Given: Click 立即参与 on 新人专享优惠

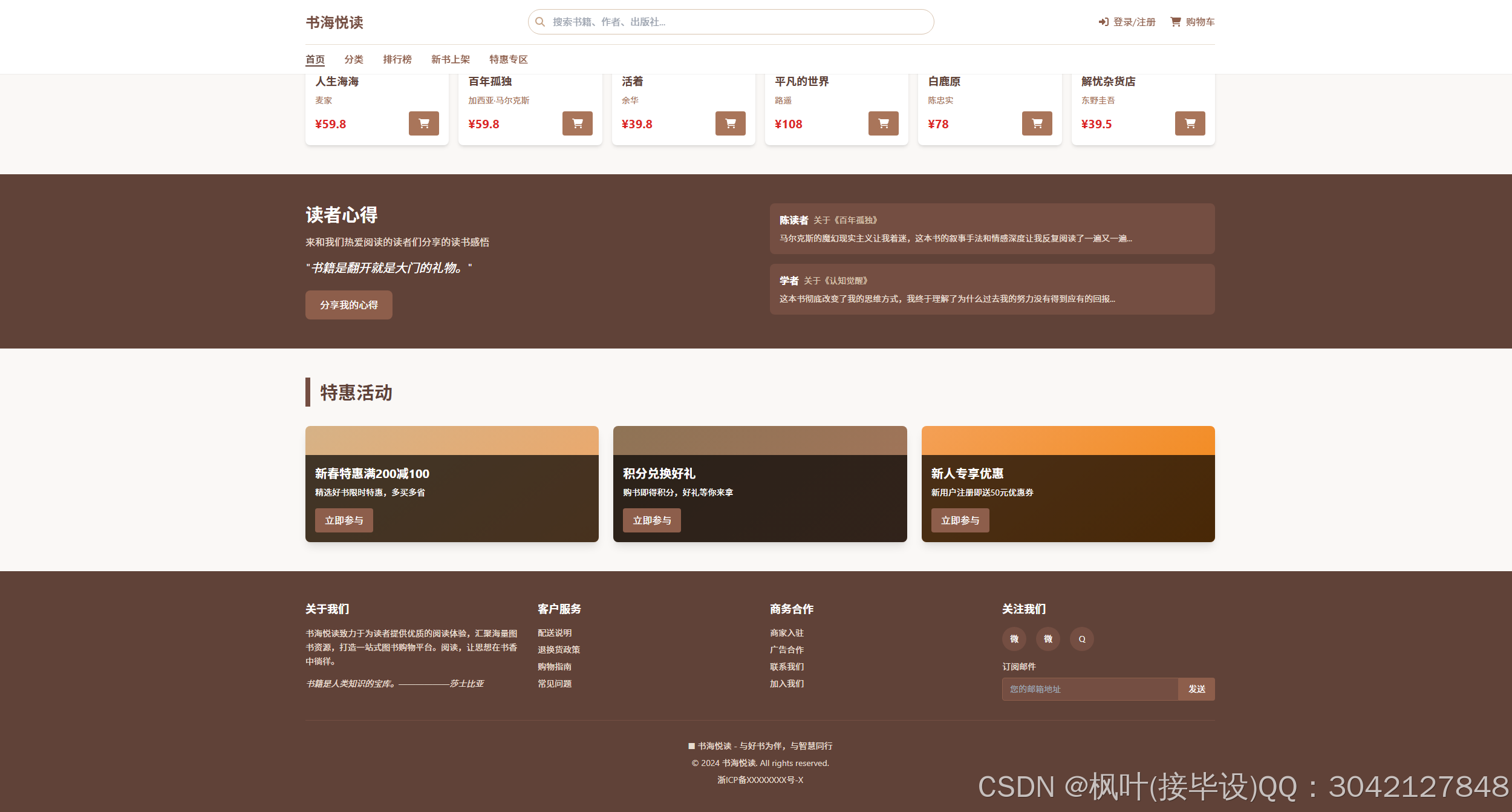Looking at the screenshot, I should [960, 520].
